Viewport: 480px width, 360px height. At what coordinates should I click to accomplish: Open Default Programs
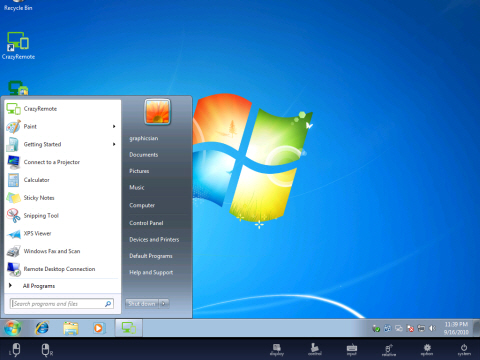[151, 256]
